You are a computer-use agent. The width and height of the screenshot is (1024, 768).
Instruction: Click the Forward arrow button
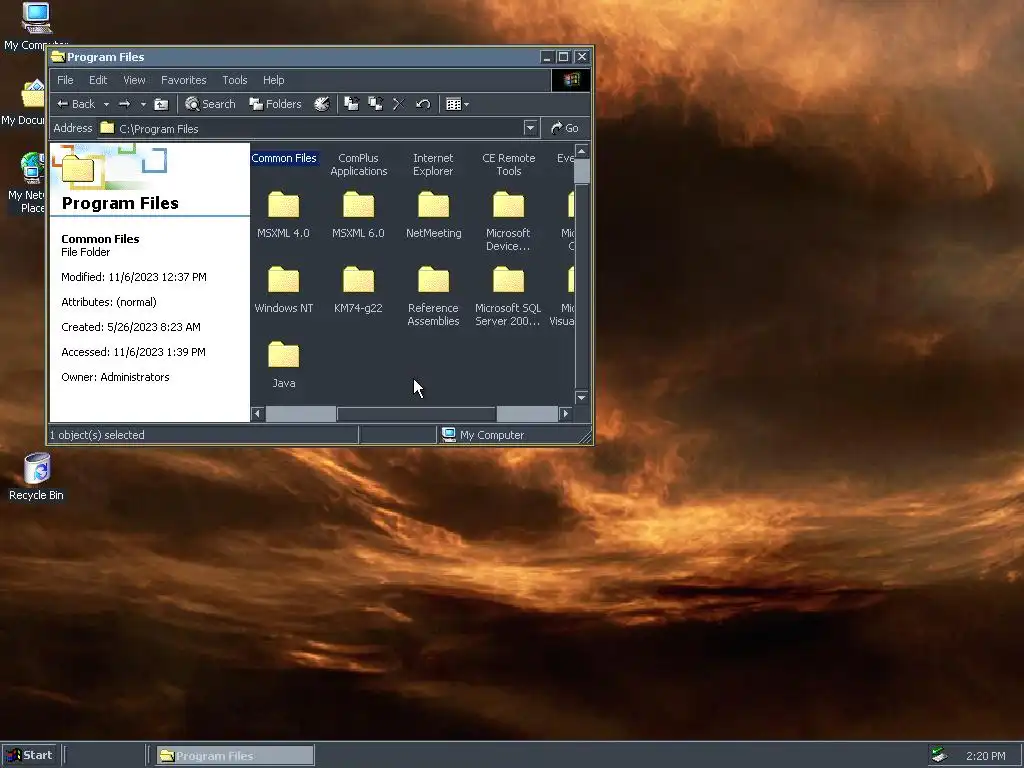pyautogui.click(x=124, y=104)
